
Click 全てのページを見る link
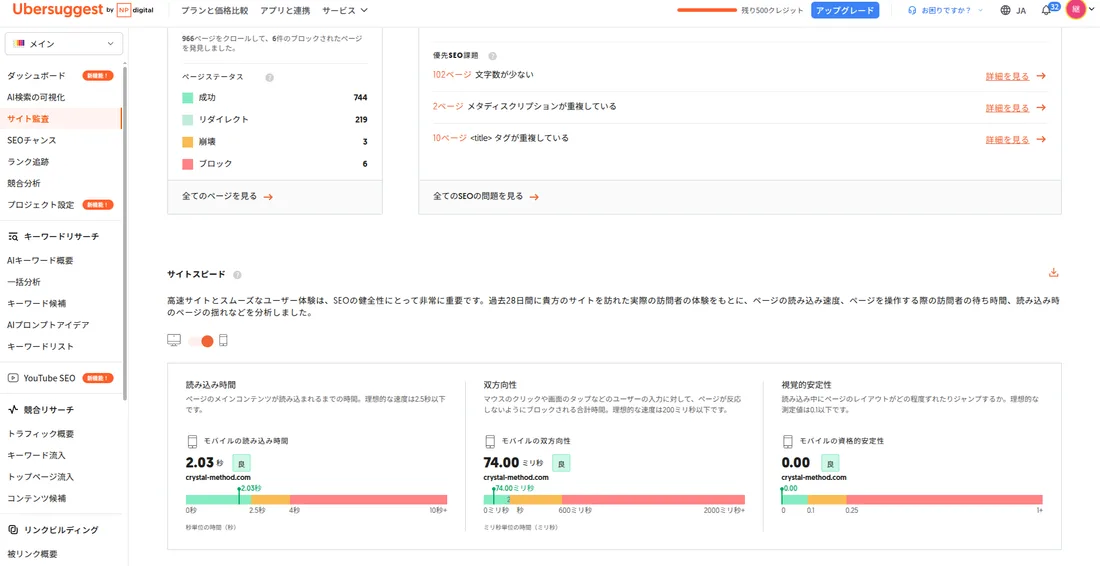(220, 196)
